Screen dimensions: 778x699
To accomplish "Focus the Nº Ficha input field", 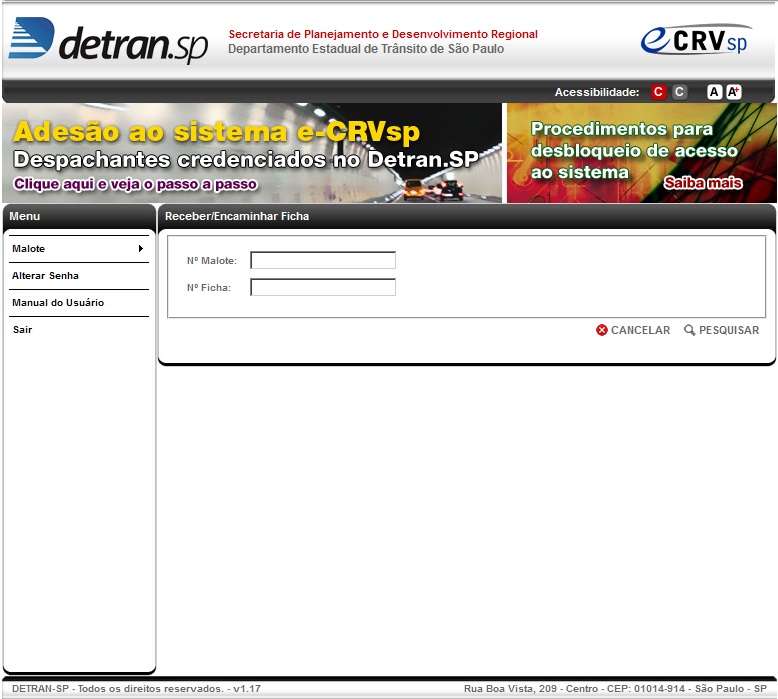I will pyautogui.click(x=323, y=287).
